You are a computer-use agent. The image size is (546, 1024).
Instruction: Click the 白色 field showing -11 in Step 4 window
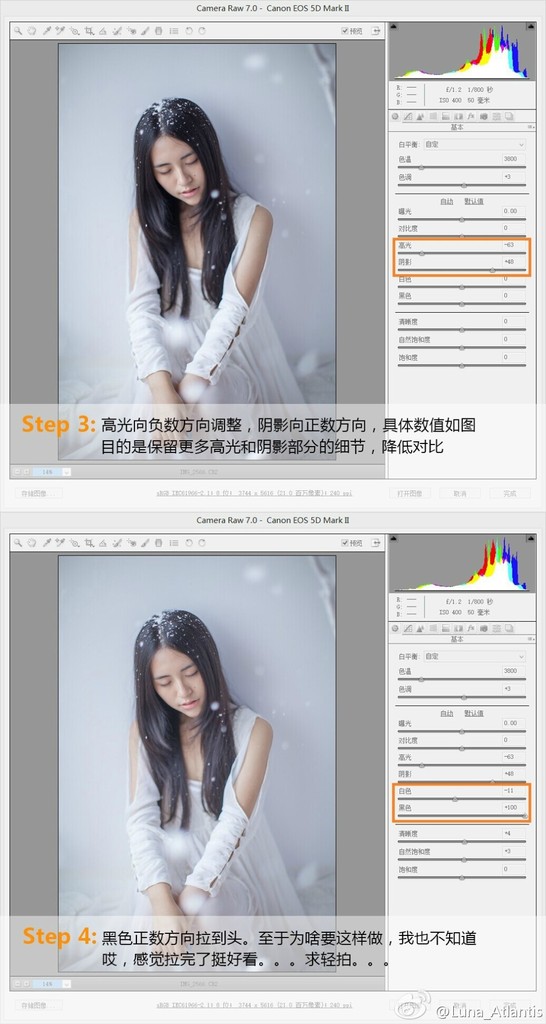tap(513, 791)
